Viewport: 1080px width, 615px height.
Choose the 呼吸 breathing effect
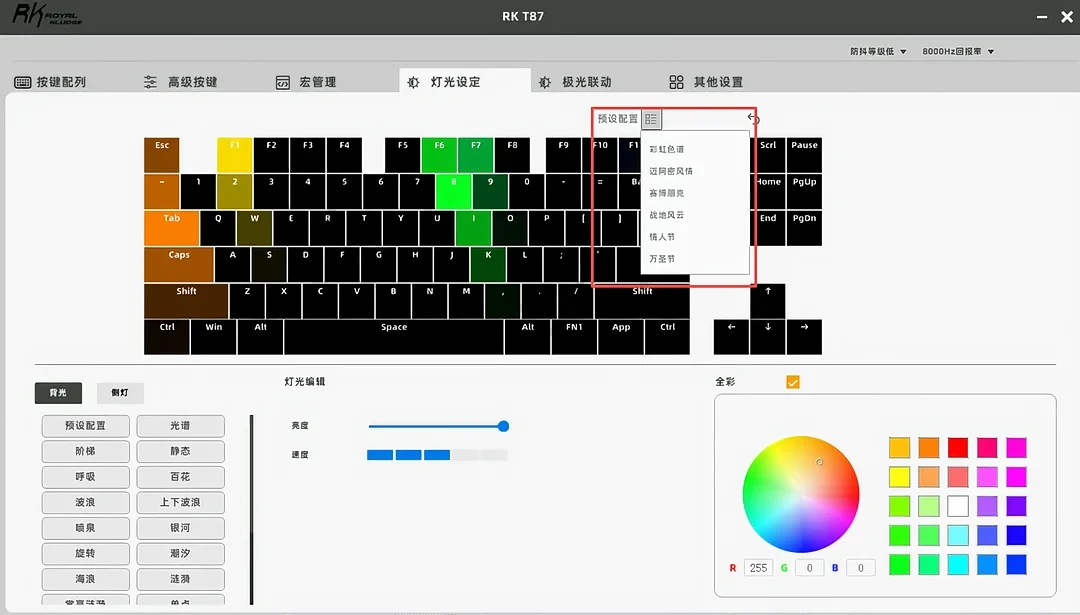click(85, 477)
